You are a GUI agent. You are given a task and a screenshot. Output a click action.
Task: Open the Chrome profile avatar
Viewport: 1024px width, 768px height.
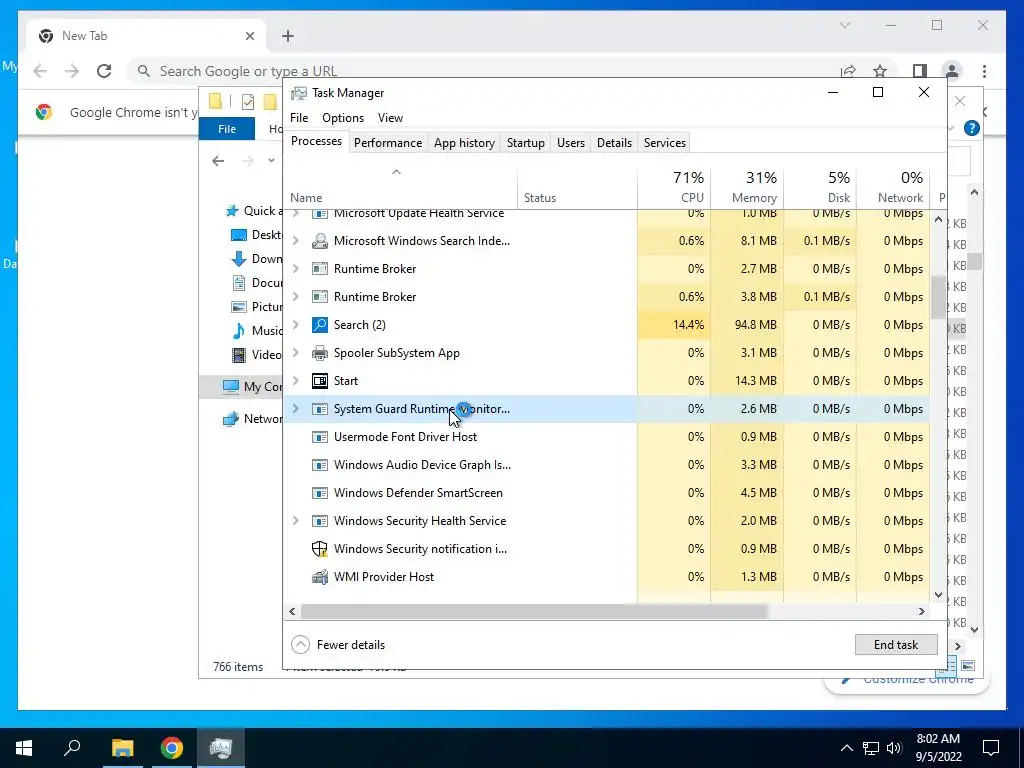click(x=952, y=71)
